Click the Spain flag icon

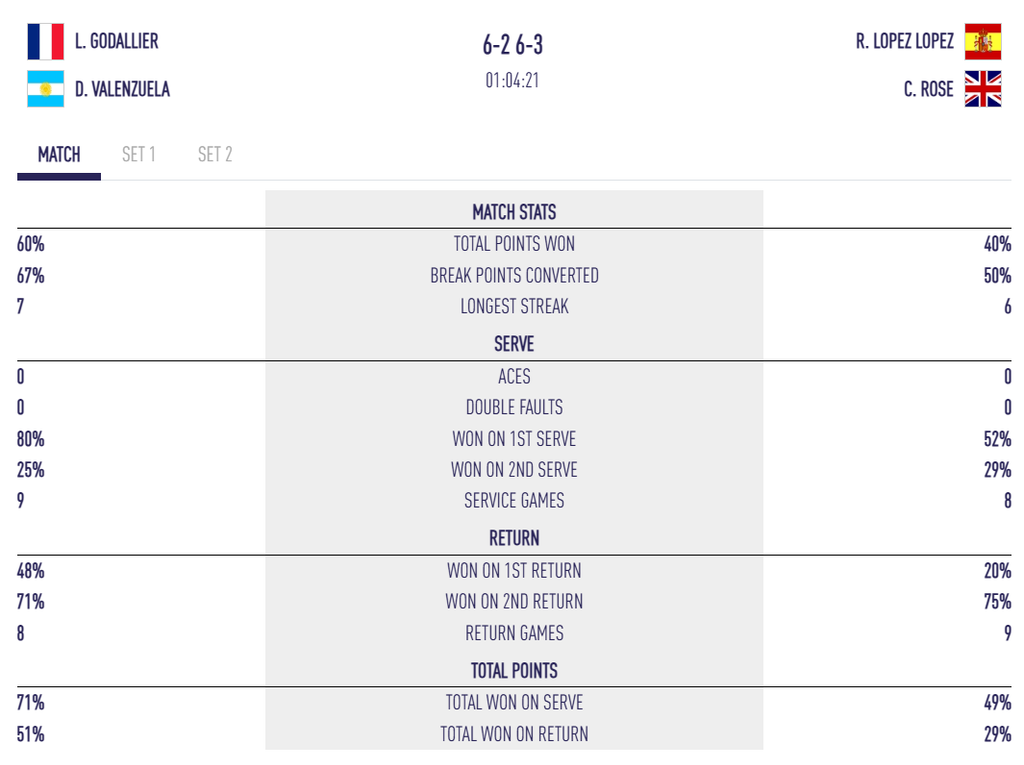coord(983,42)
